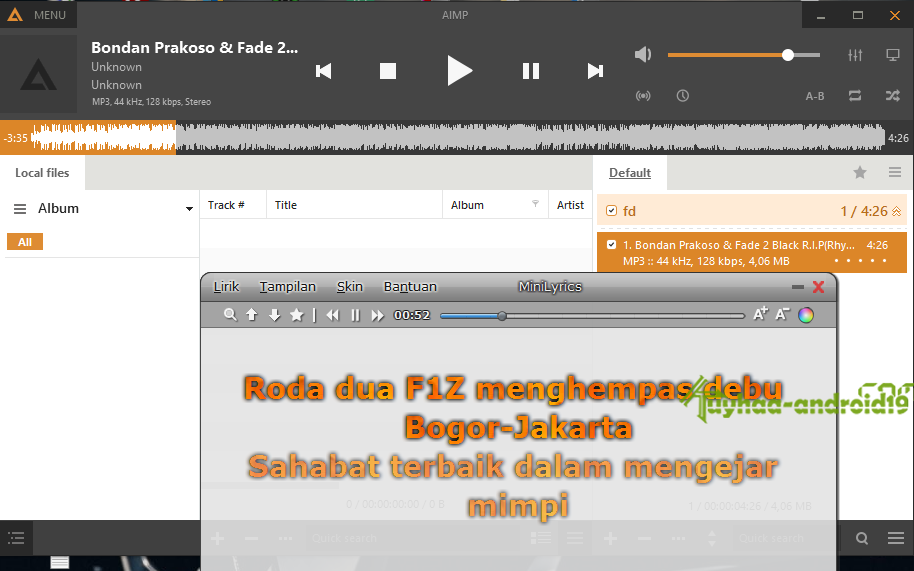Click the remaining time -3:35 label
914x571 pixels.
point(15,138)
